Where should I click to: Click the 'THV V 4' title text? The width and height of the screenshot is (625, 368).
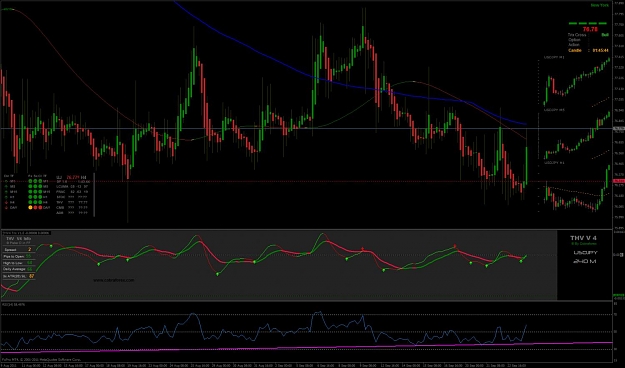pos(584,238)
